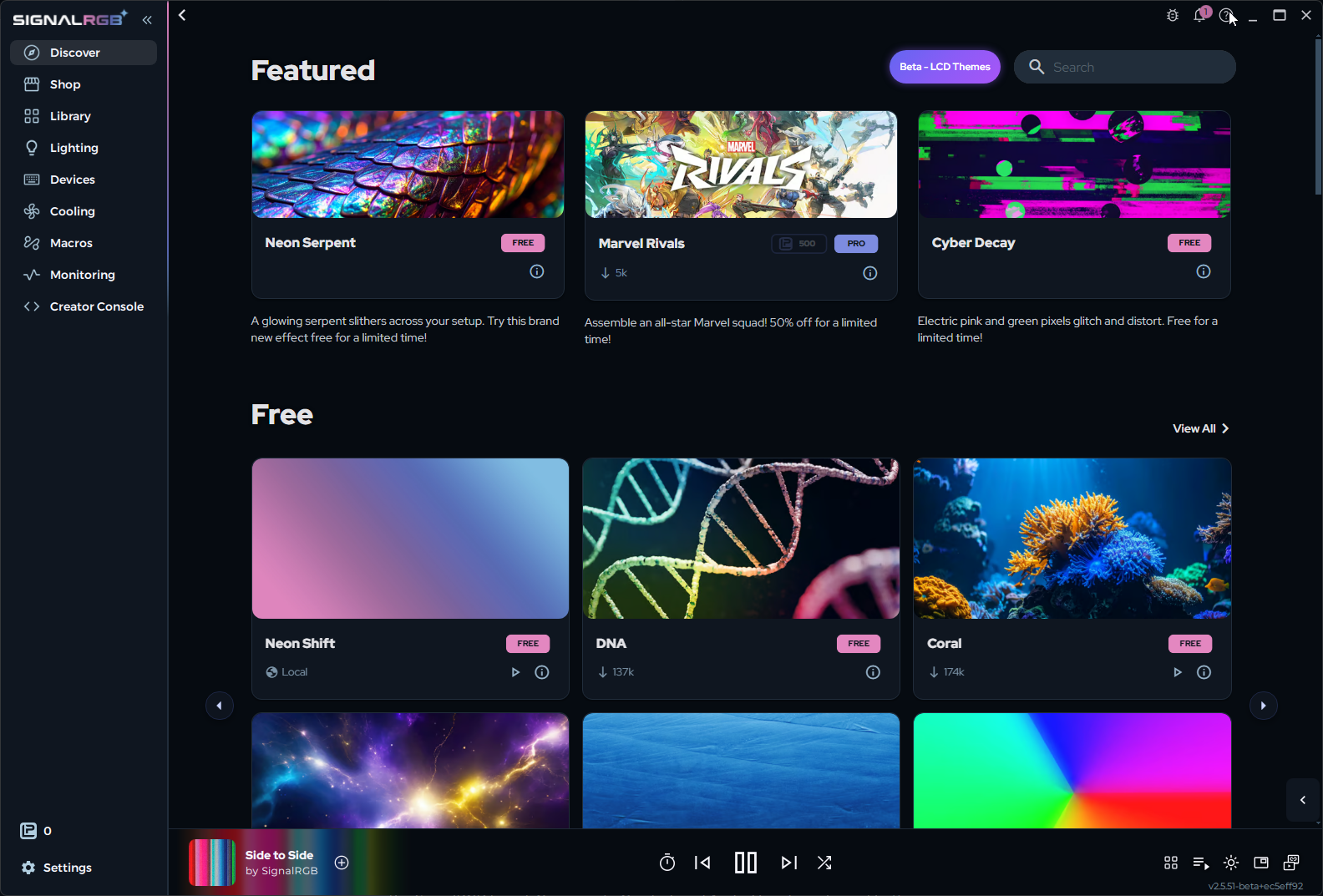Click View All in Free section
The image size is (1323, 896).
tap(1201, 428)
